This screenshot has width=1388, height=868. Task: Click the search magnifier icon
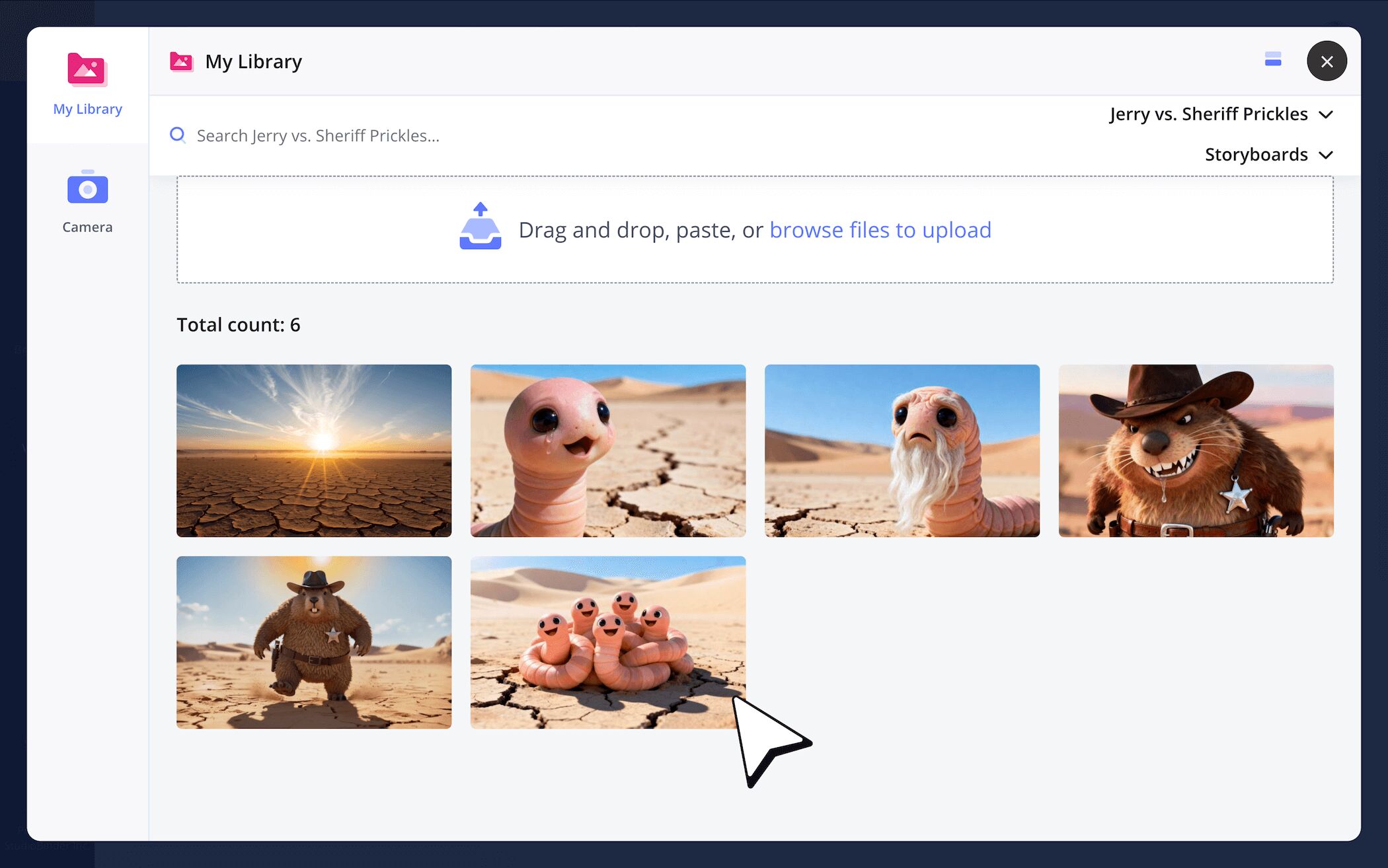[x=178, y=135]
